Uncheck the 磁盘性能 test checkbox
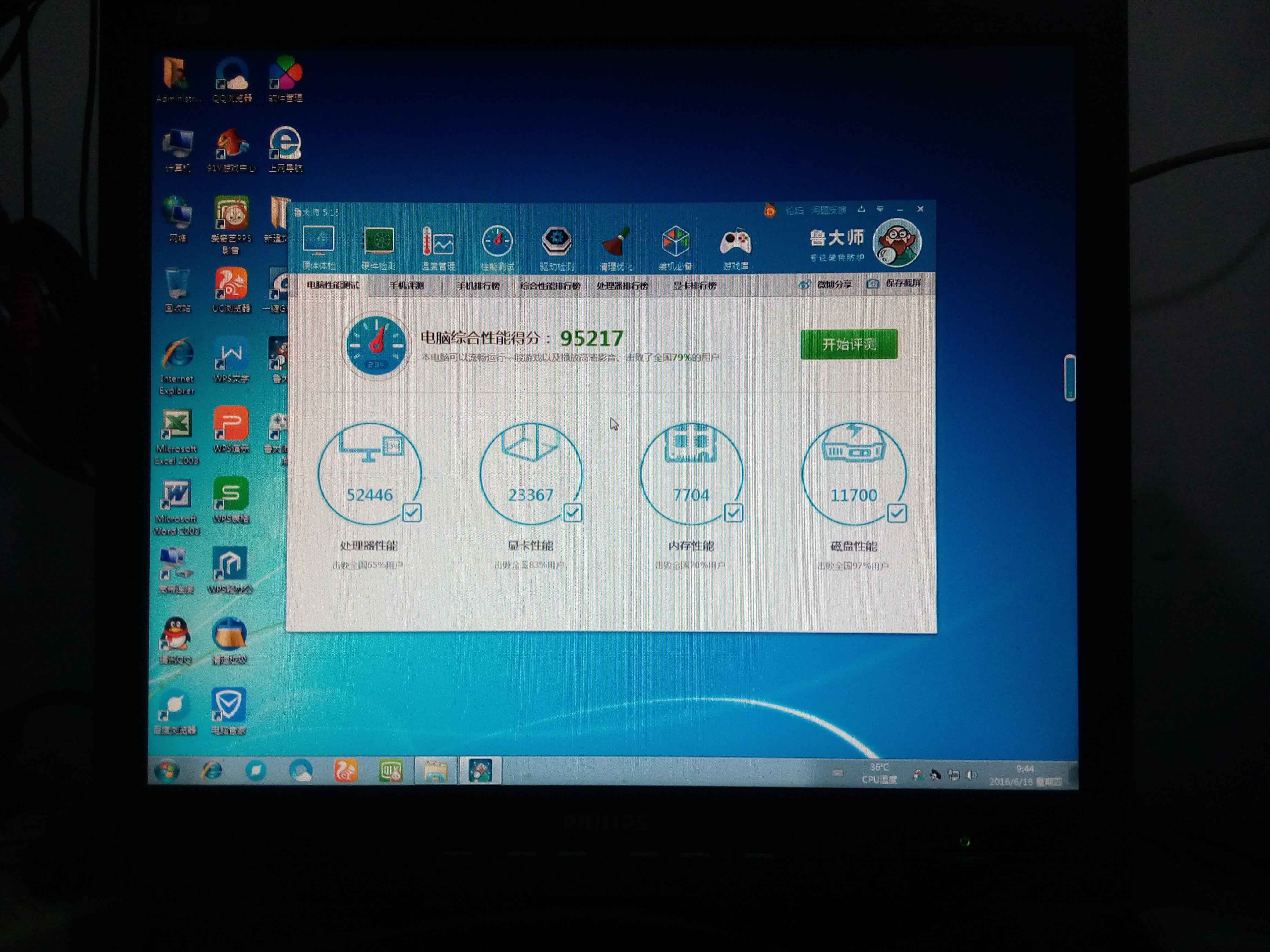 897,513
